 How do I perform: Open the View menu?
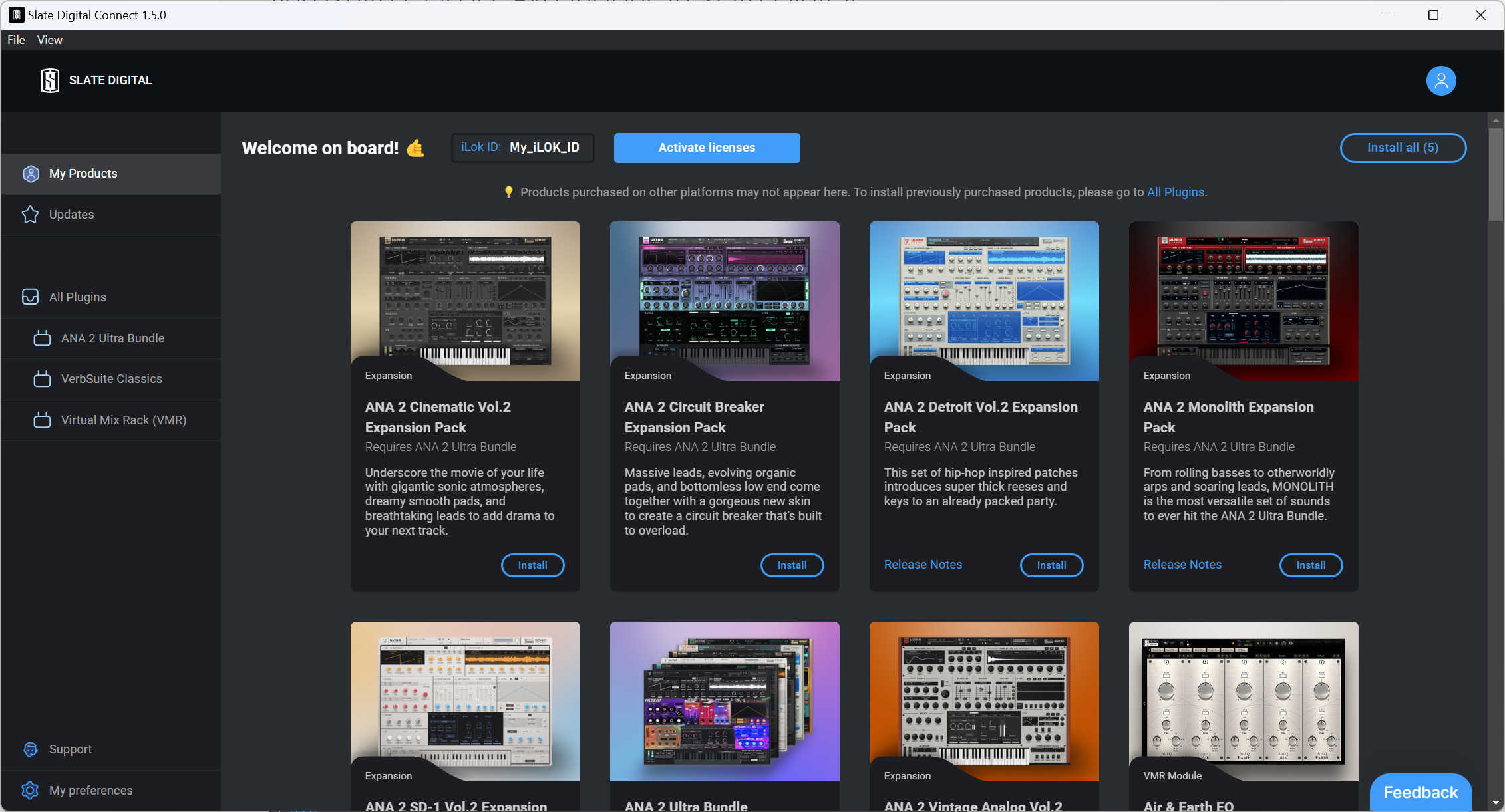coord(50,40)
